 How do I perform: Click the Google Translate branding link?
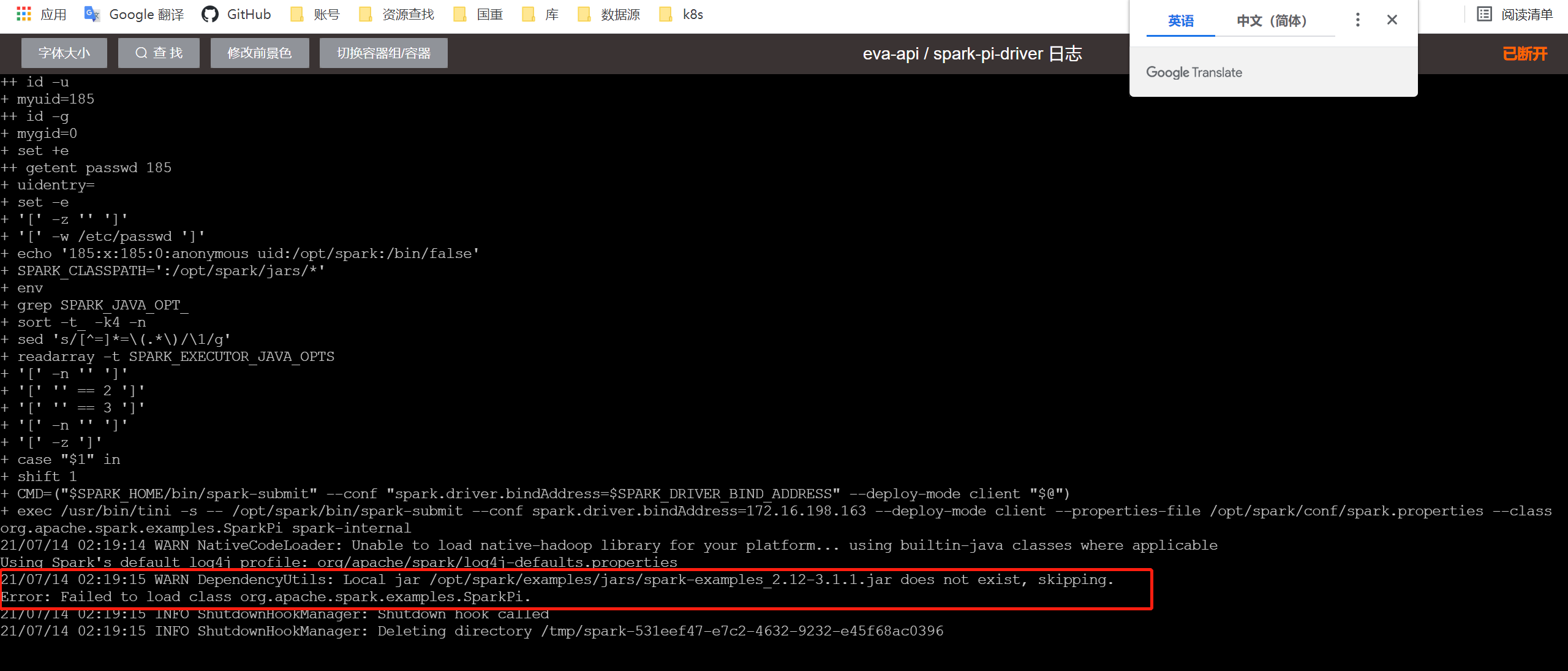[x=1193, y=72]
